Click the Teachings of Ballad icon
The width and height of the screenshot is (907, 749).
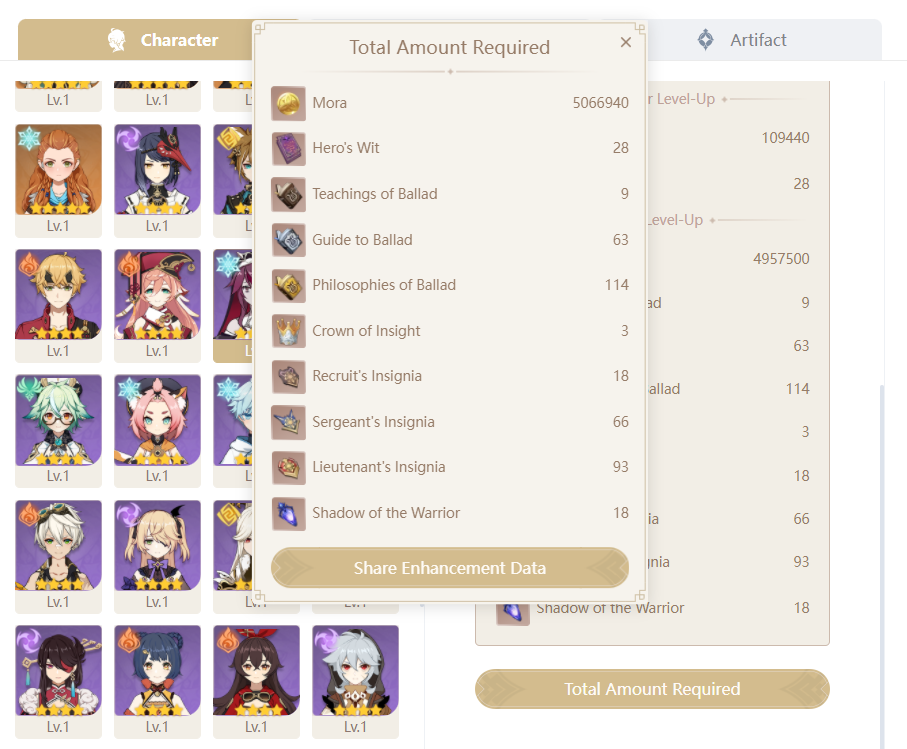coord(288,194)
